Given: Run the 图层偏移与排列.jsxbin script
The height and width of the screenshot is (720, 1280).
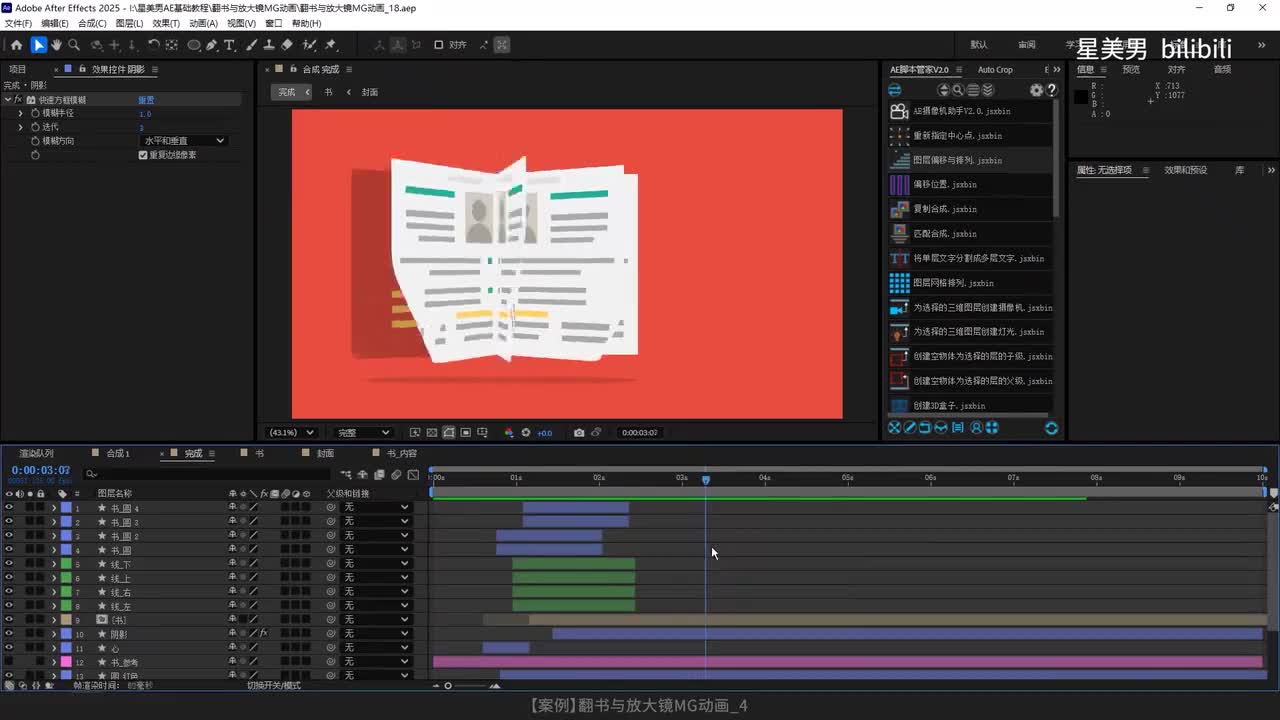Looking at the screenshot, I should point(971,160).
